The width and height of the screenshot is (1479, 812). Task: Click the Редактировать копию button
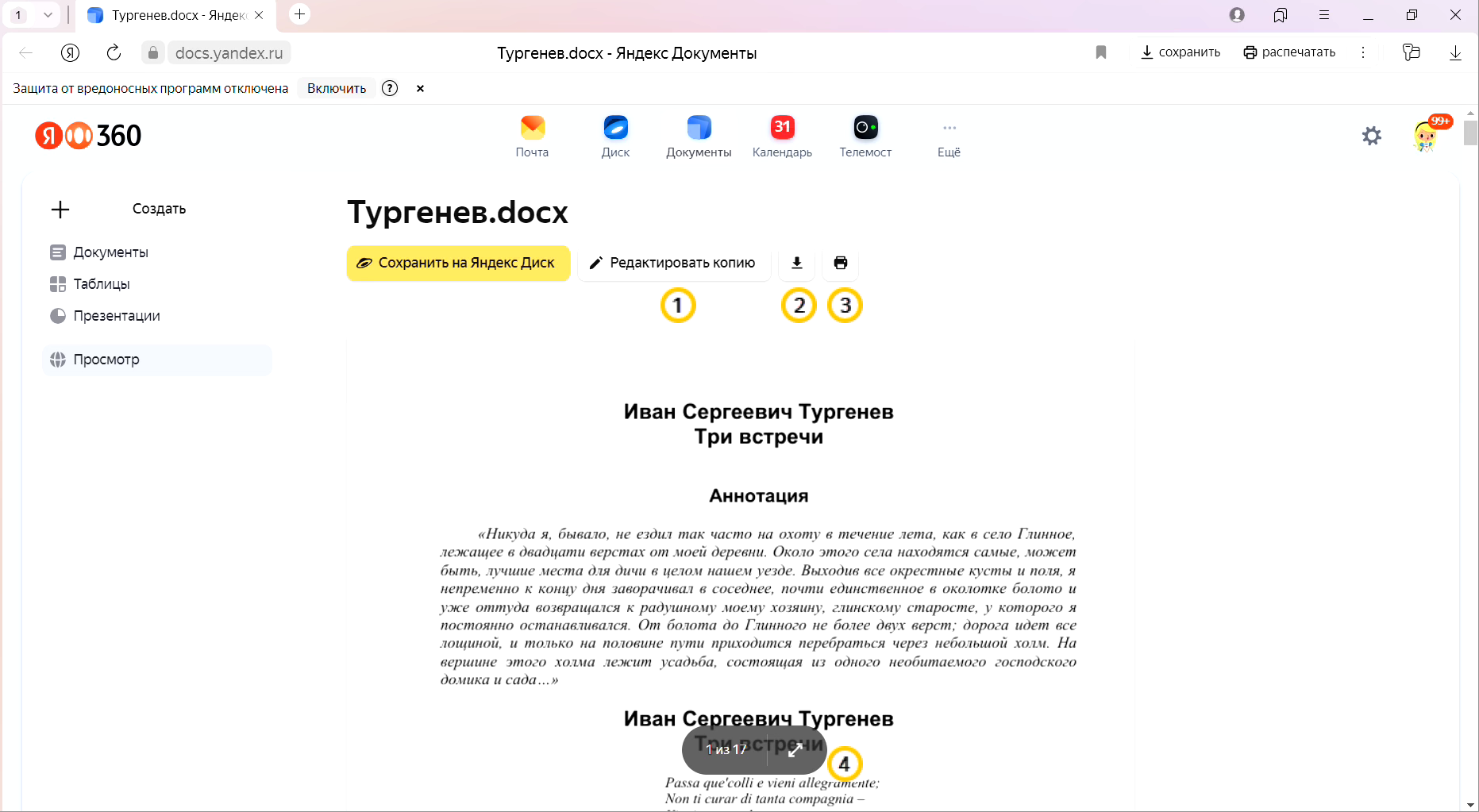[x=673, y=263]
